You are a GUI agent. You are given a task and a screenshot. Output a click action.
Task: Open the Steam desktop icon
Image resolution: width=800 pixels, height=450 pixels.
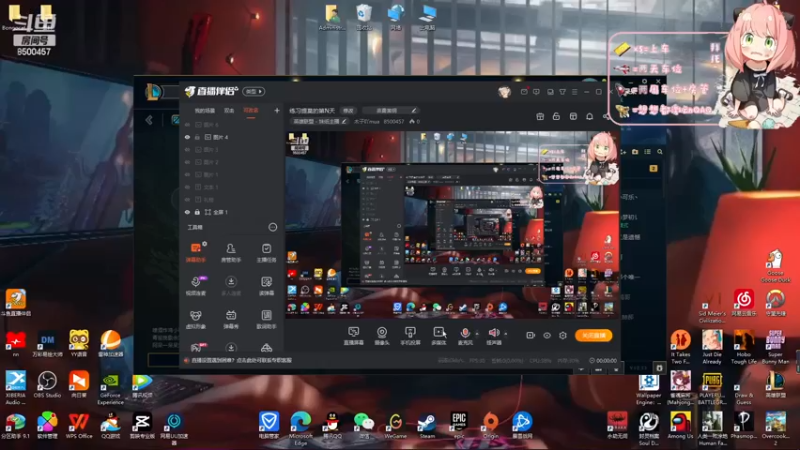click(x=427, y=426)
